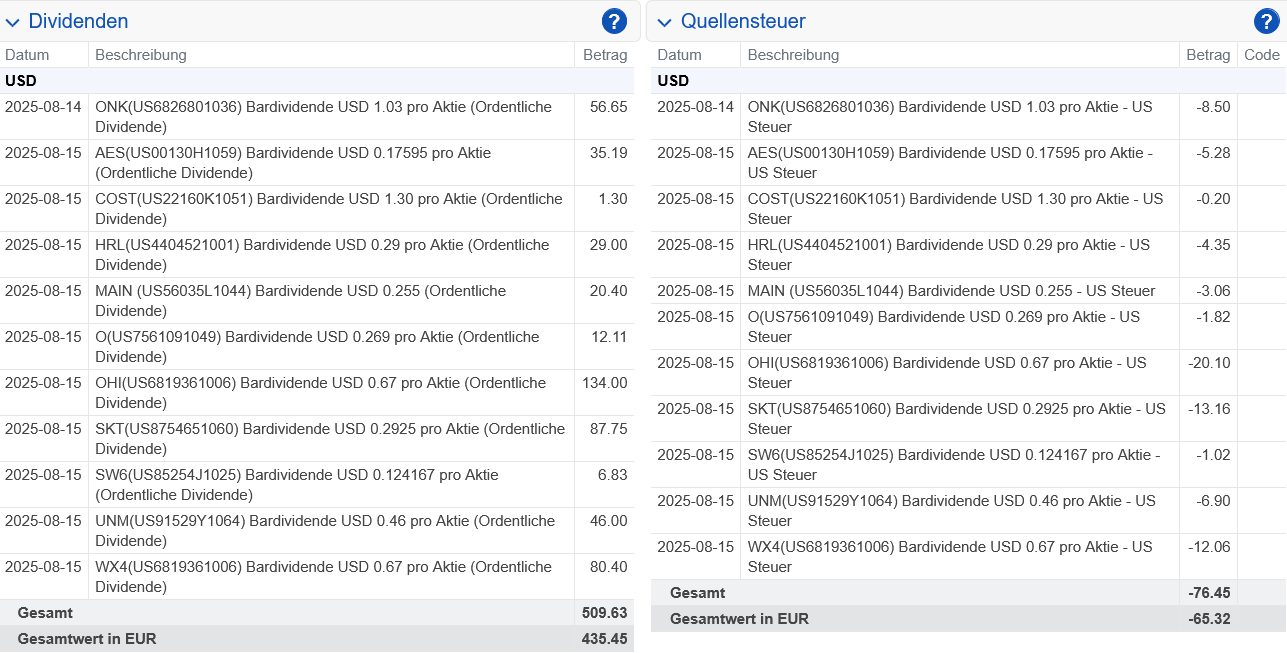This screenshot has width=1287, height=653.
Task: Collapse the Quellensteuer section chevron
Action: pos(665,22)
